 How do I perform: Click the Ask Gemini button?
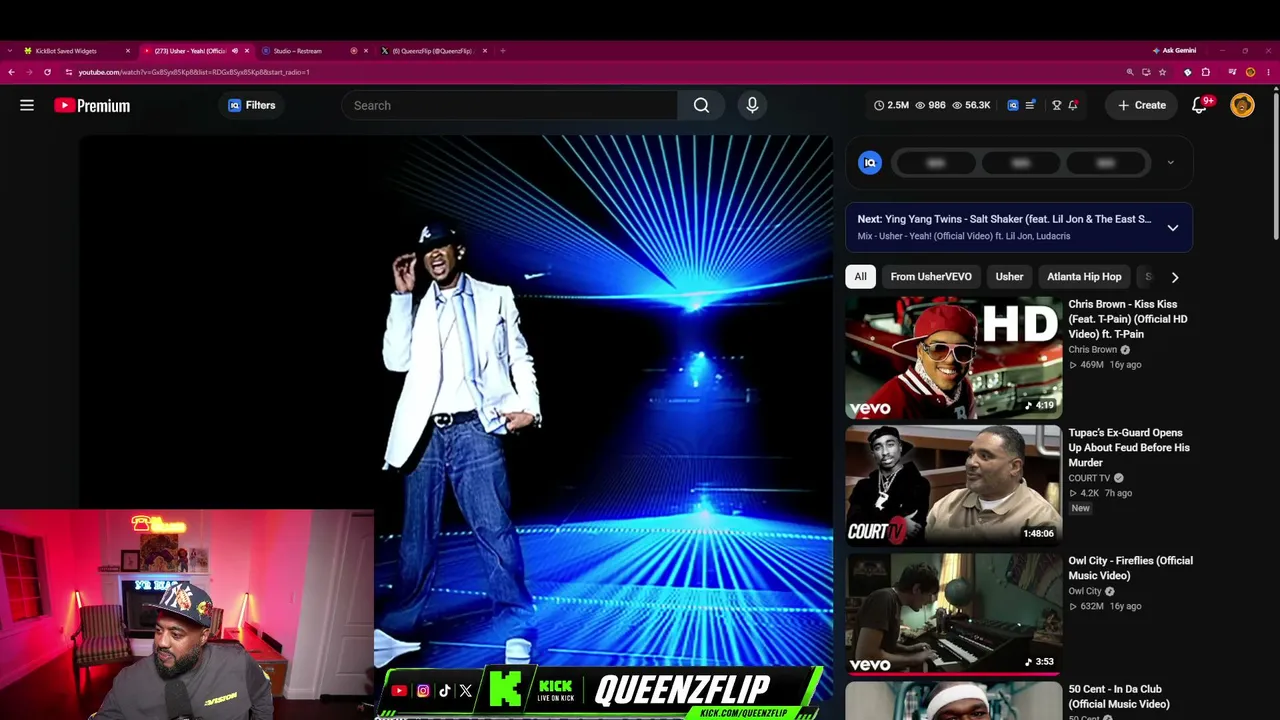1175,51
